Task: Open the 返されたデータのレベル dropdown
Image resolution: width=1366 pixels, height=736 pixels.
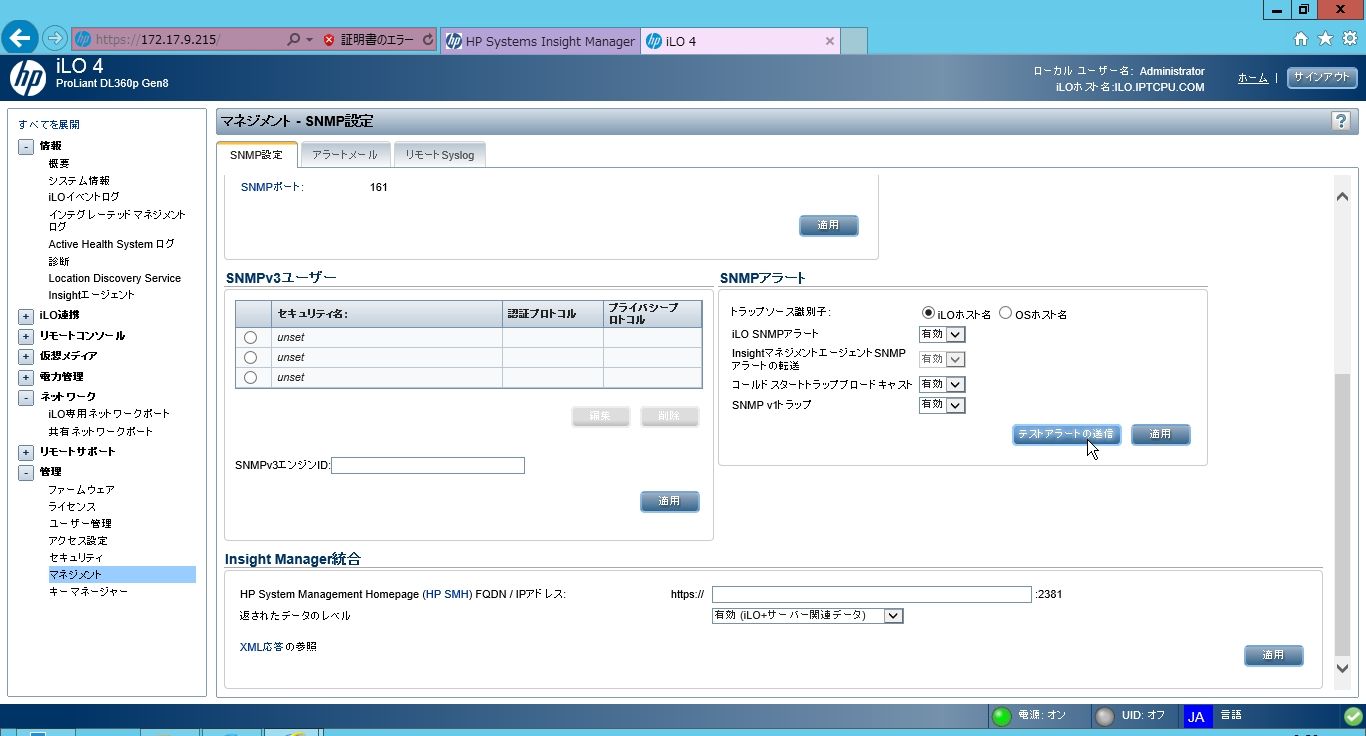Action: [807, 616]
